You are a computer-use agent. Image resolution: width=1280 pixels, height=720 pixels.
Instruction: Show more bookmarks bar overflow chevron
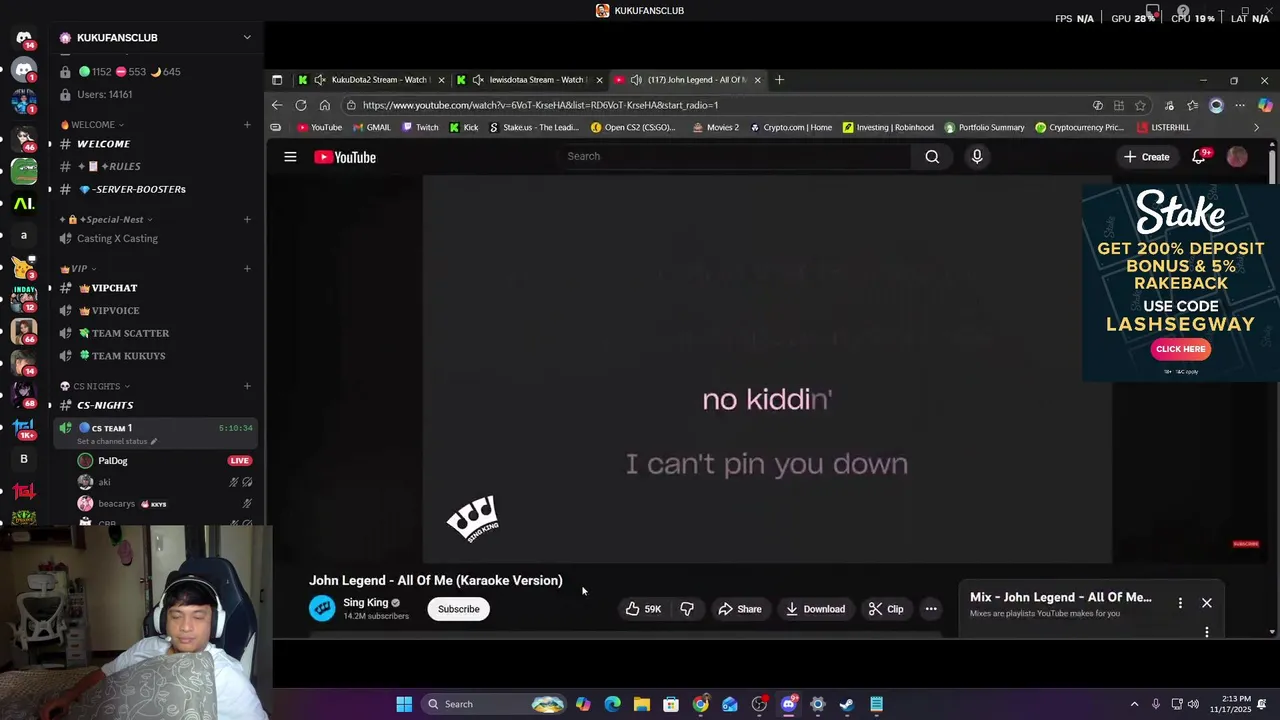pos(1256,127)
